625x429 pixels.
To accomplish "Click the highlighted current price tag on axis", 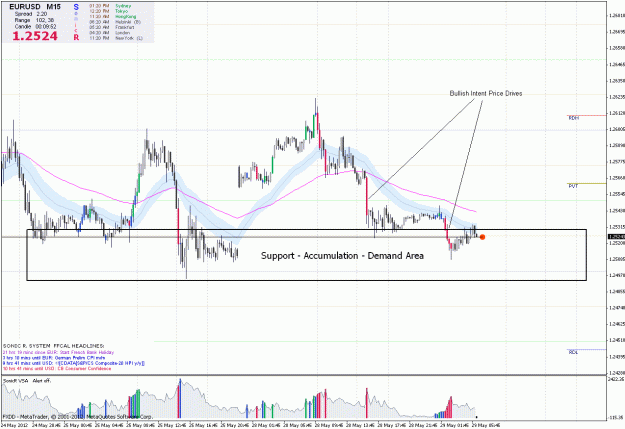I will pyautogui.click(x=616, y=237).
